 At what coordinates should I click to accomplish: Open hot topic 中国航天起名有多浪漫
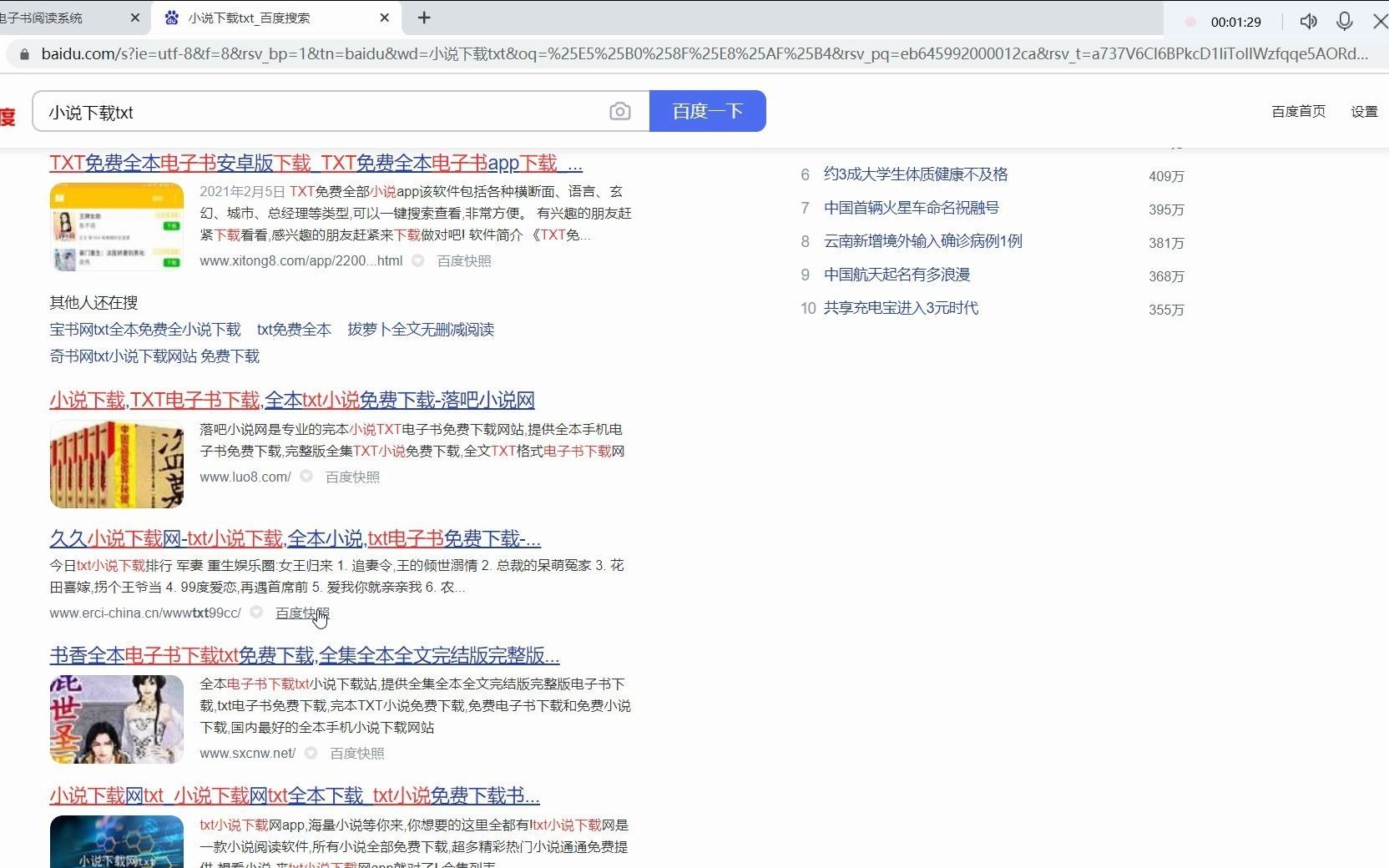(x=897, y=275)
